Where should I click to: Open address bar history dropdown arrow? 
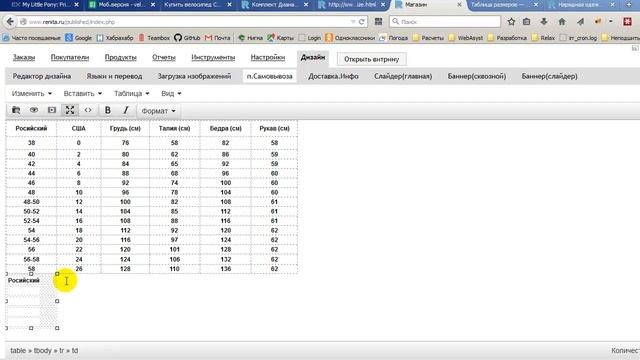click(353, 22)
